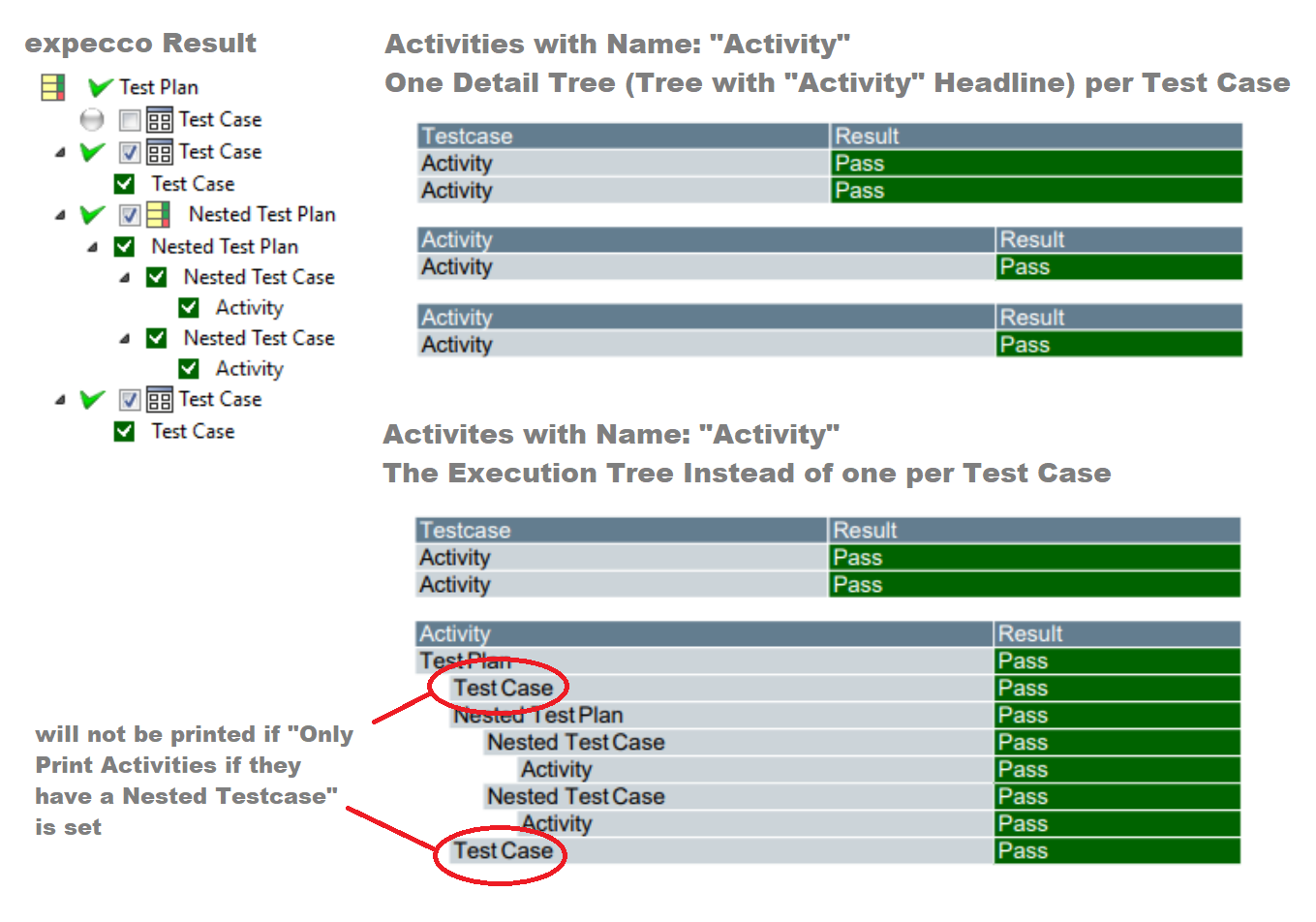Viewport: 1316px width, 922px height.
Task: Select the root Test Plan label in the tree
Action: 159,87
